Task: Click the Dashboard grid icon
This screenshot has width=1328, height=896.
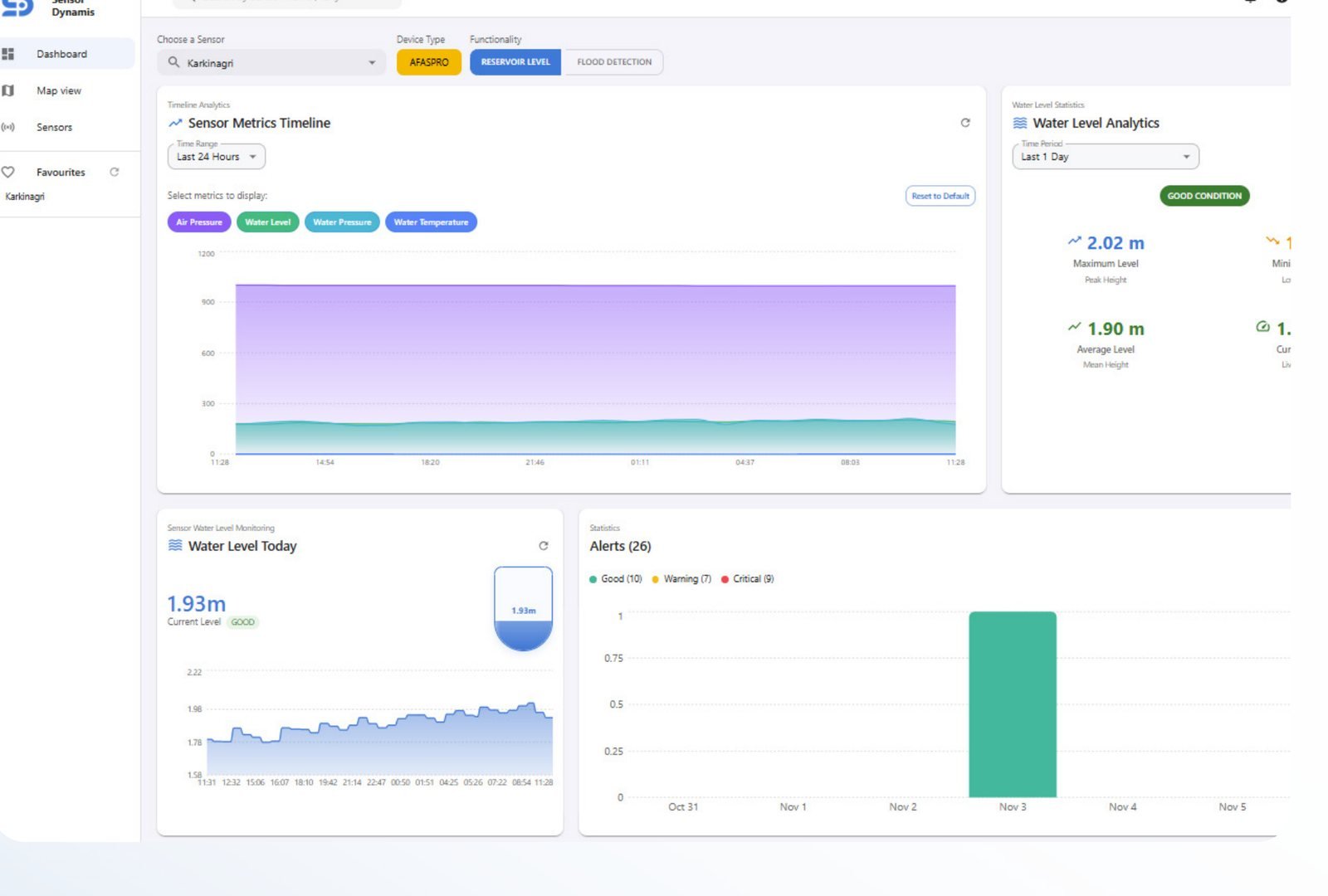Action: click(x=8, y=54)
